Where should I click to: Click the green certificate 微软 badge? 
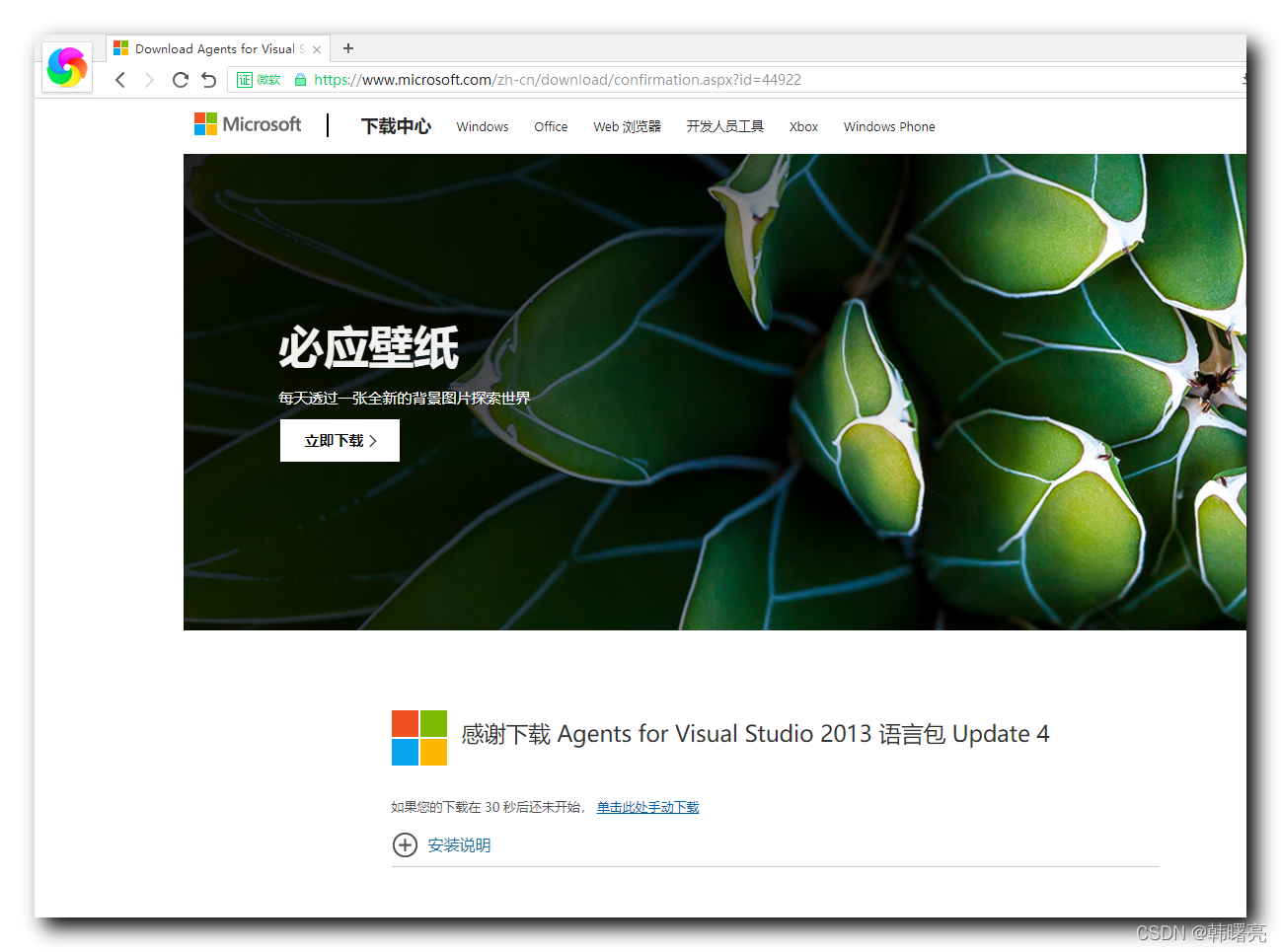259,80
